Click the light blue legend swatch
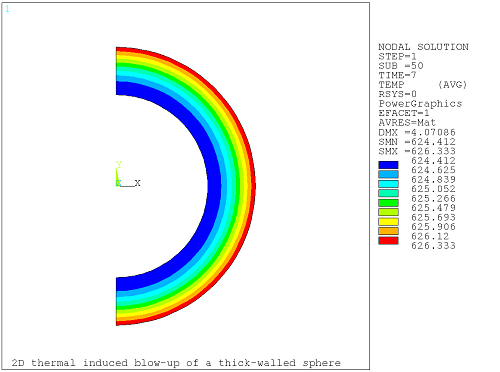 coord(388,174)
